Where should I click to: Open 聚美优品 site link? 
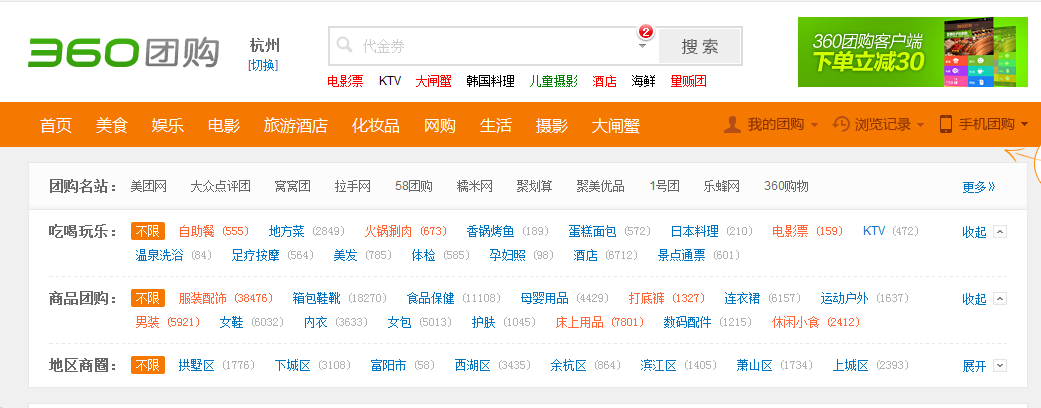pos(601,186)
